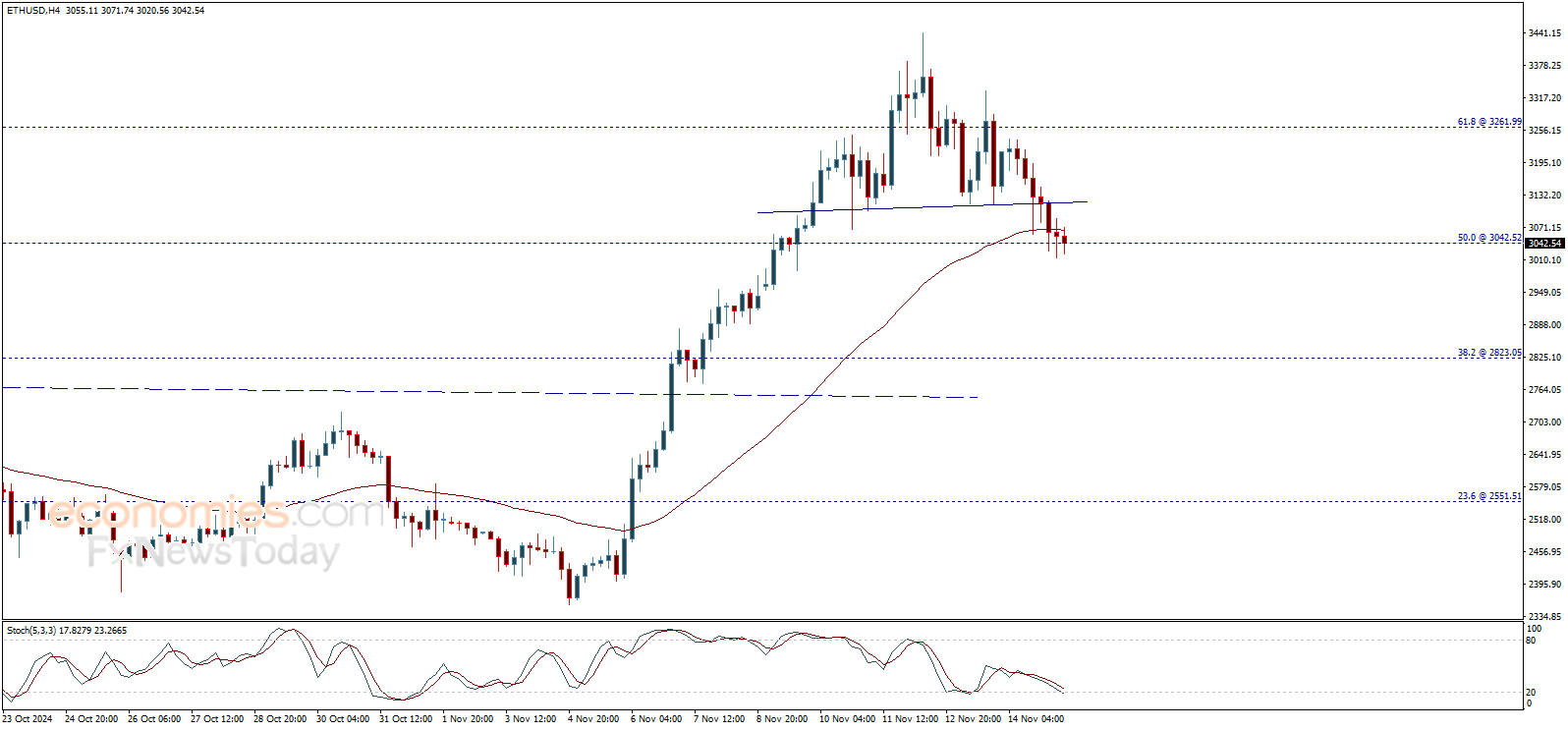Click the 26 Oct 06:00 time label

(x=154, y=719)
